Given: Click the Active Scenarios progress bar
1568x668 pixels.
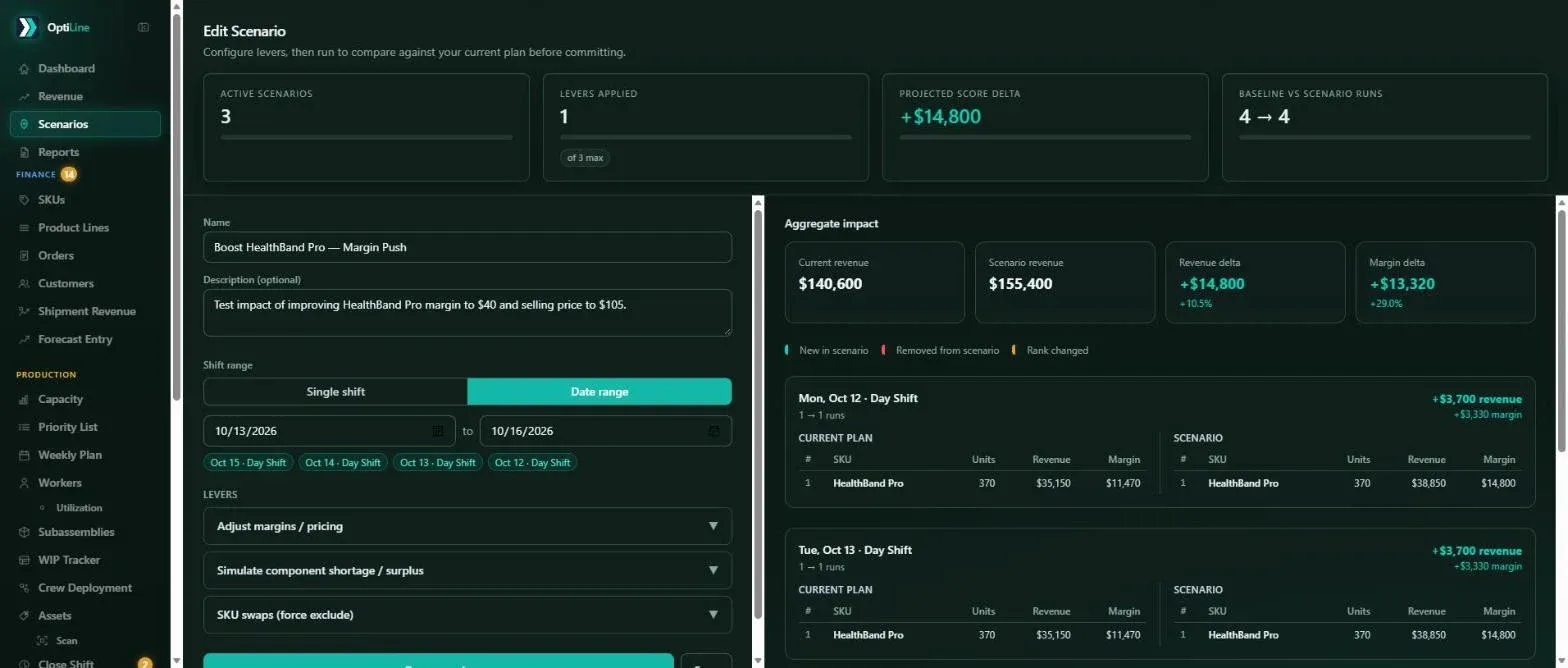Looking at the screenshot, I should [366, 137].
